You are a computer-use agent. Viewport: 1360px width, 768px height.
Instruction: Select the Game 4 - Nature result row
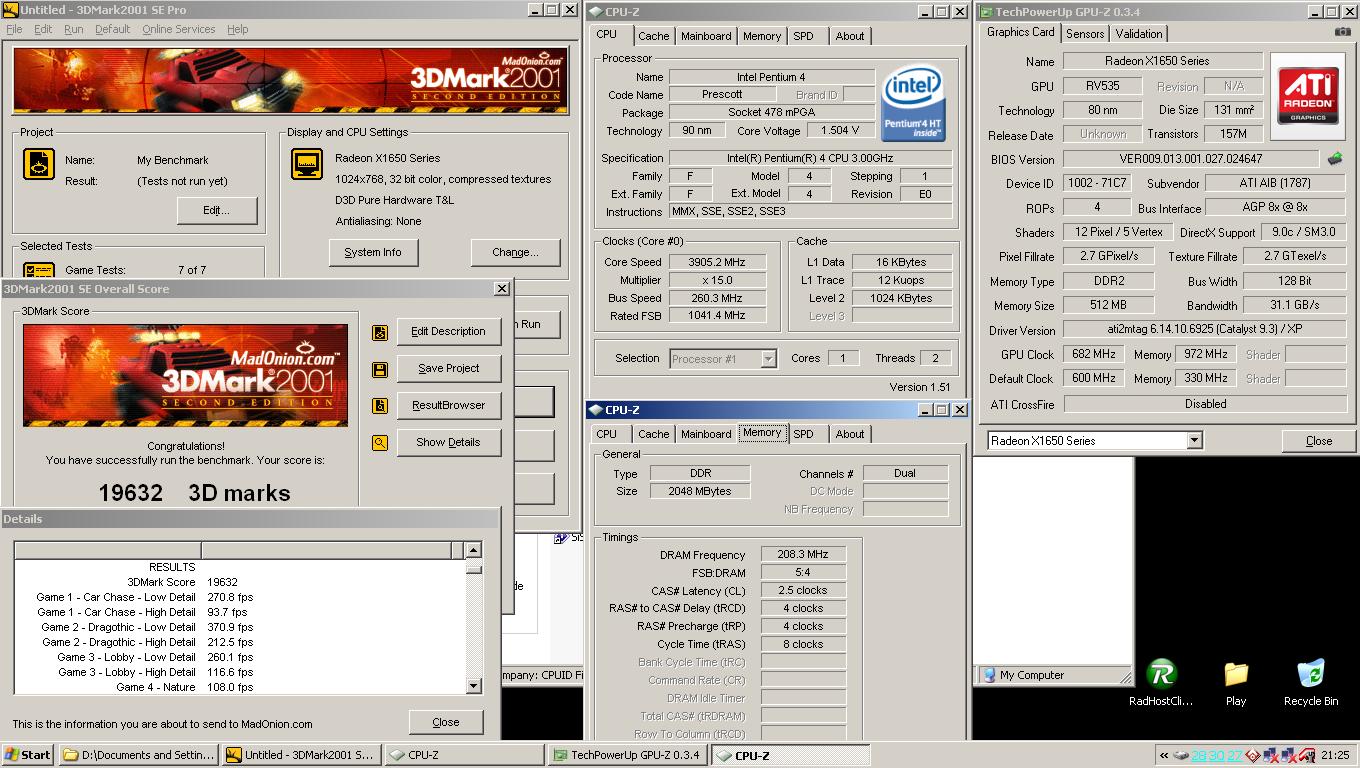coord(240,687)
